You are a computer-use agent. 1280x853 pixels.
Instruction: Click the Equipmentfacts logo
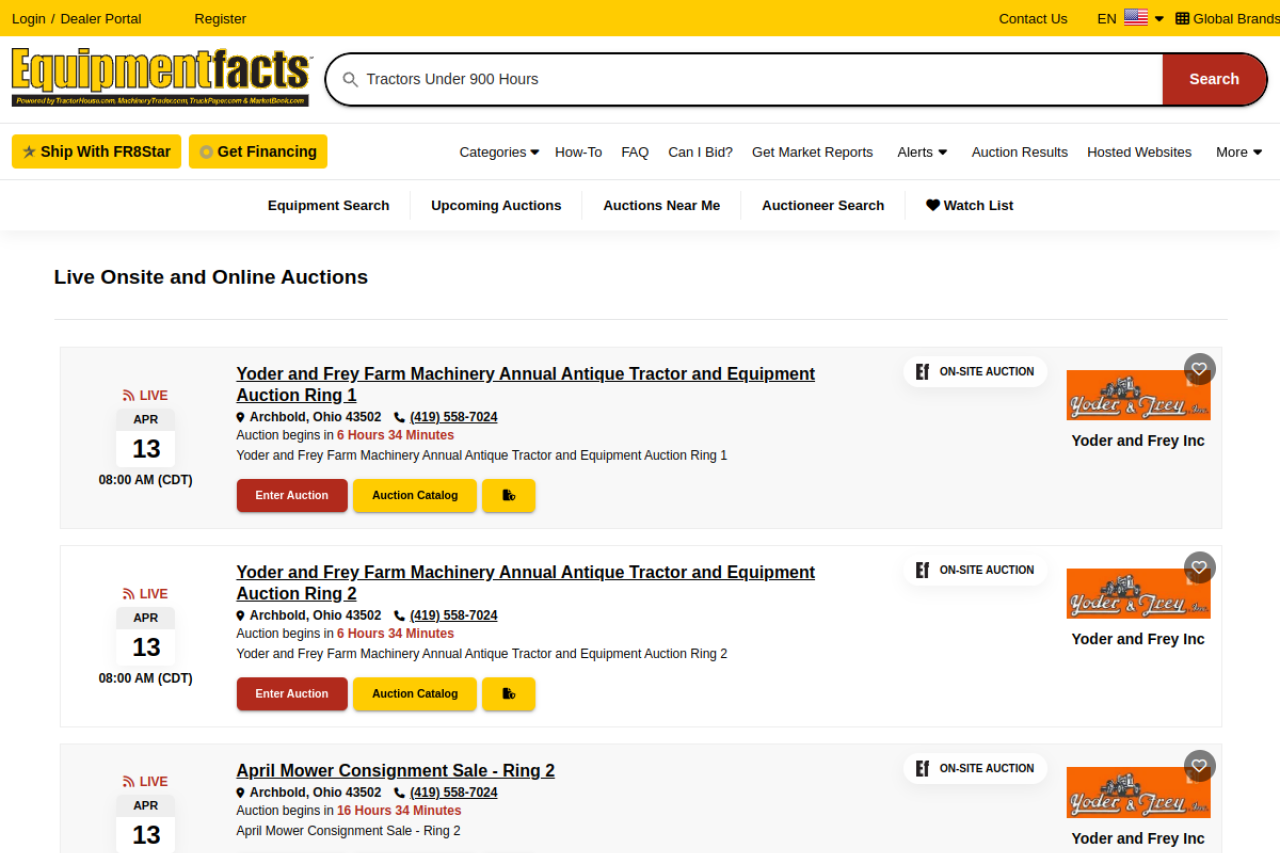(161, 77)
